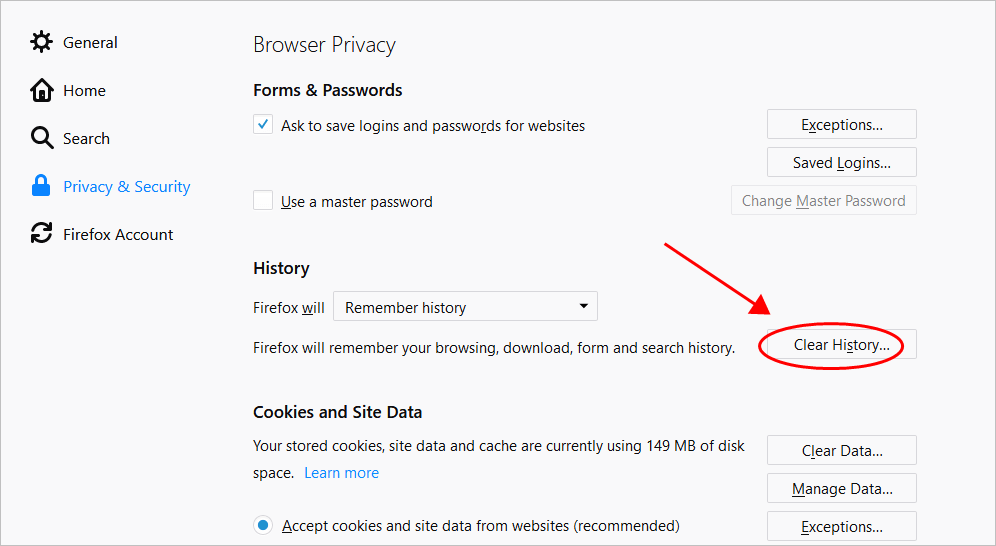Open cookie Exceptions... at bottom

(x=842, y=526)
